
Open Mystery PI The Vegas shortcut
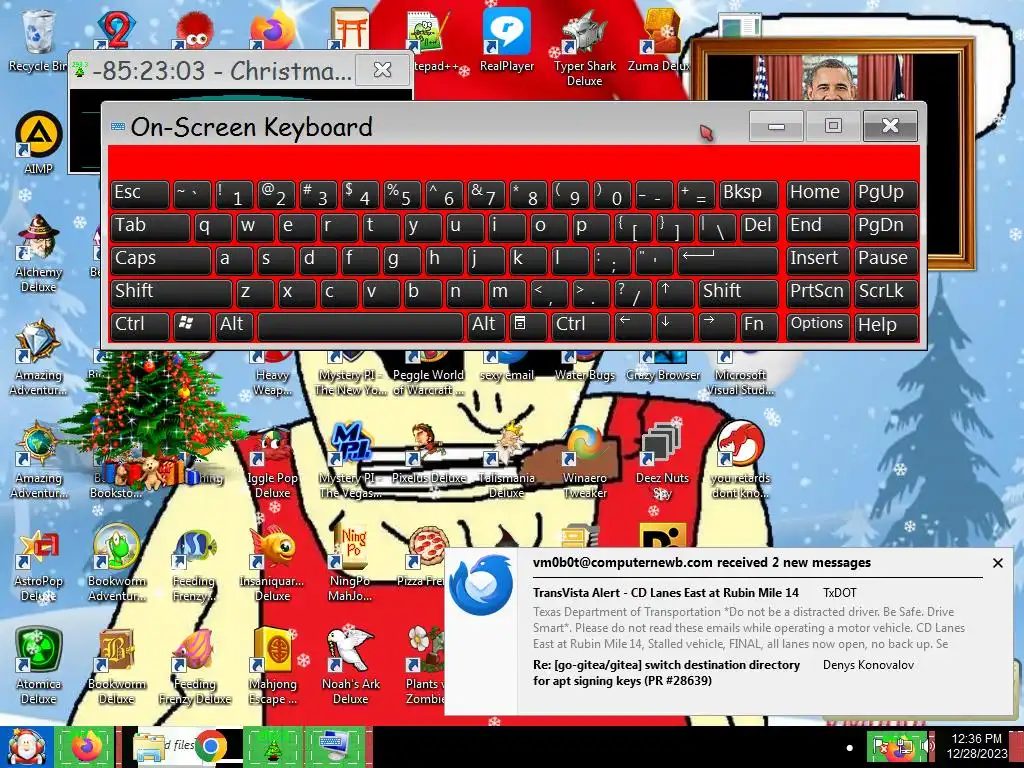click(350, 462)
